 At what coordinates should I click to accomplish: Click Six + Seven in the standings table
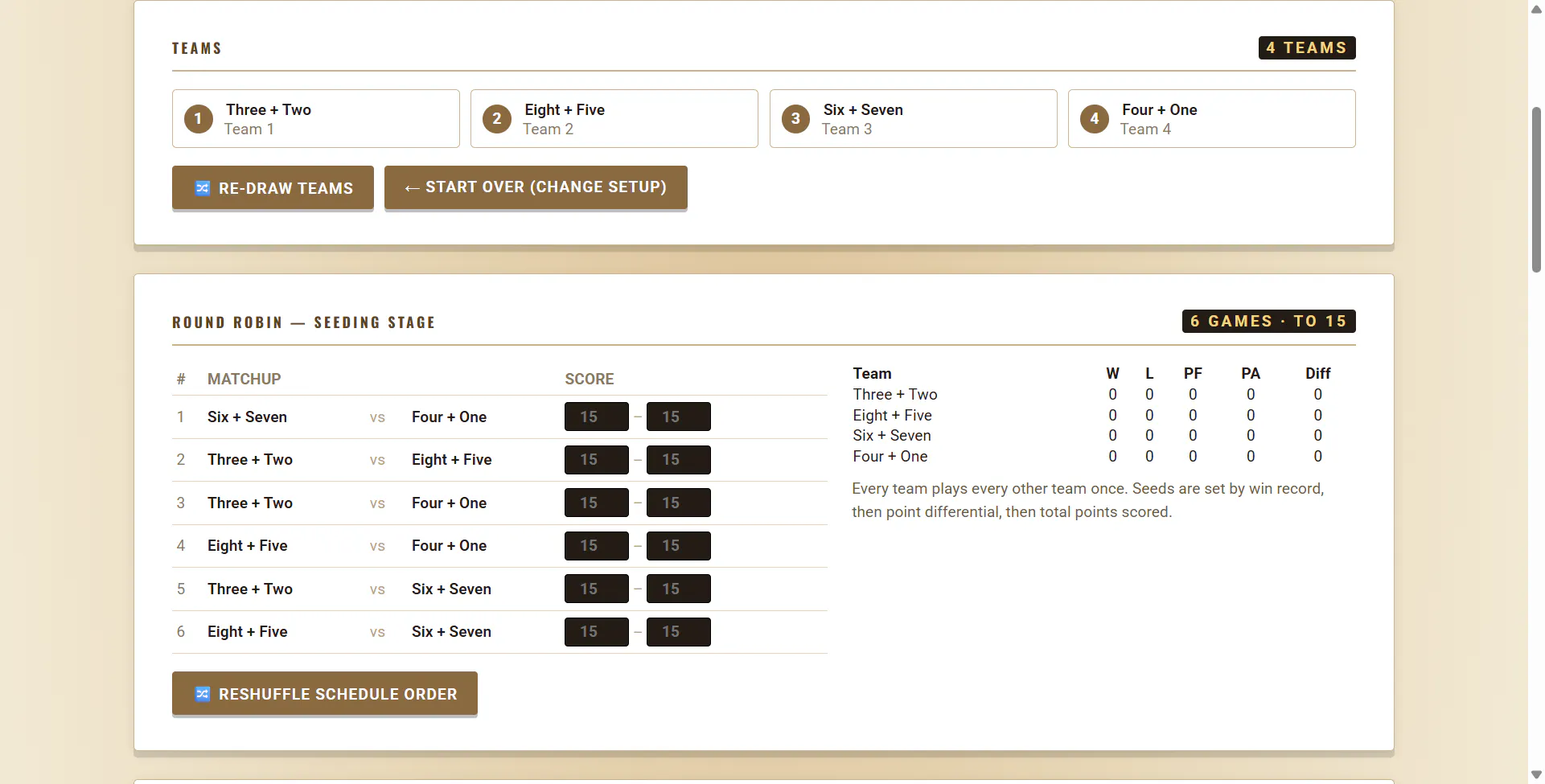point(892,436)
